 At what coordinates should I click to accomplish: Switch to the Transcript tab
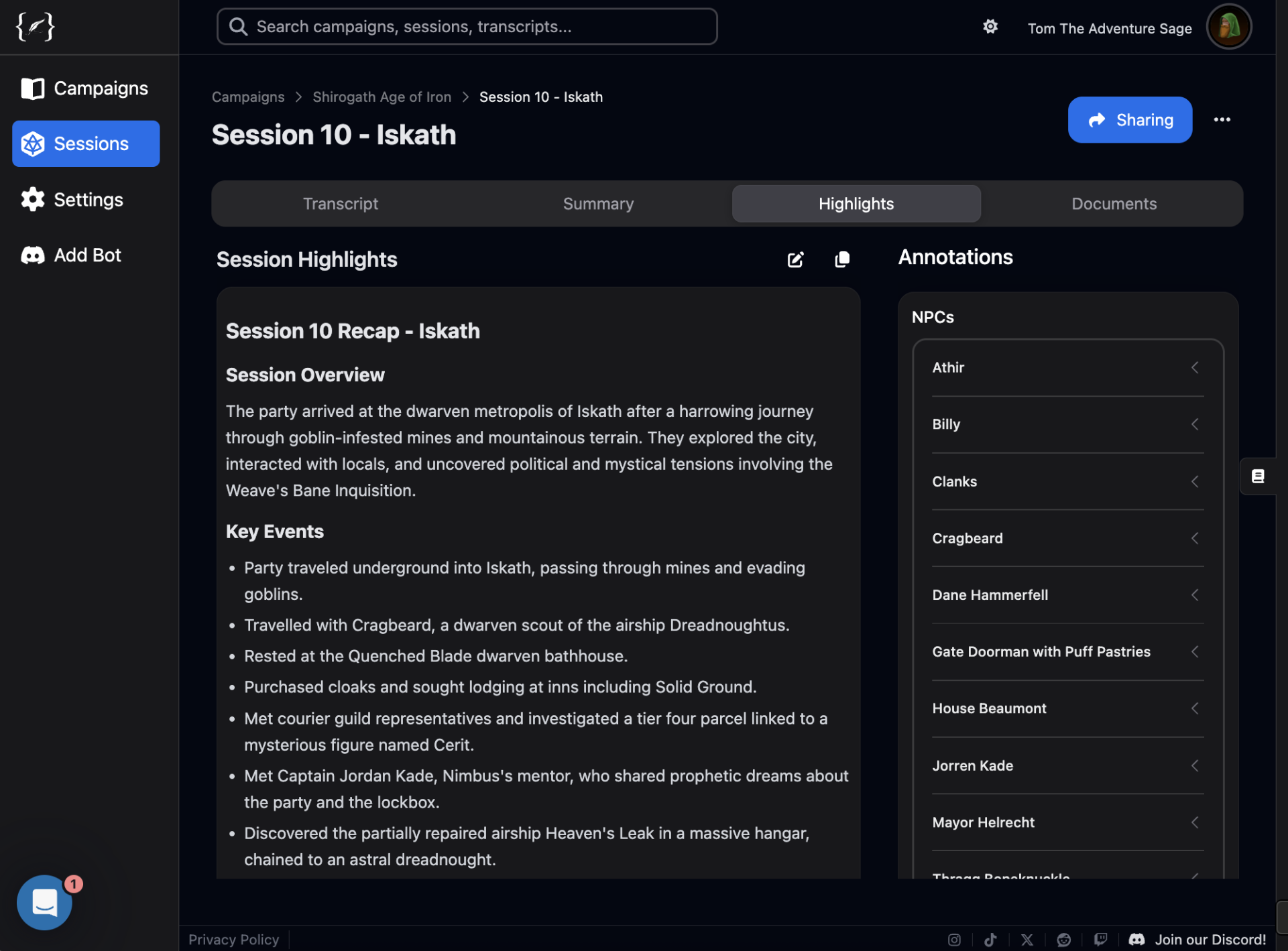(340, 204)
